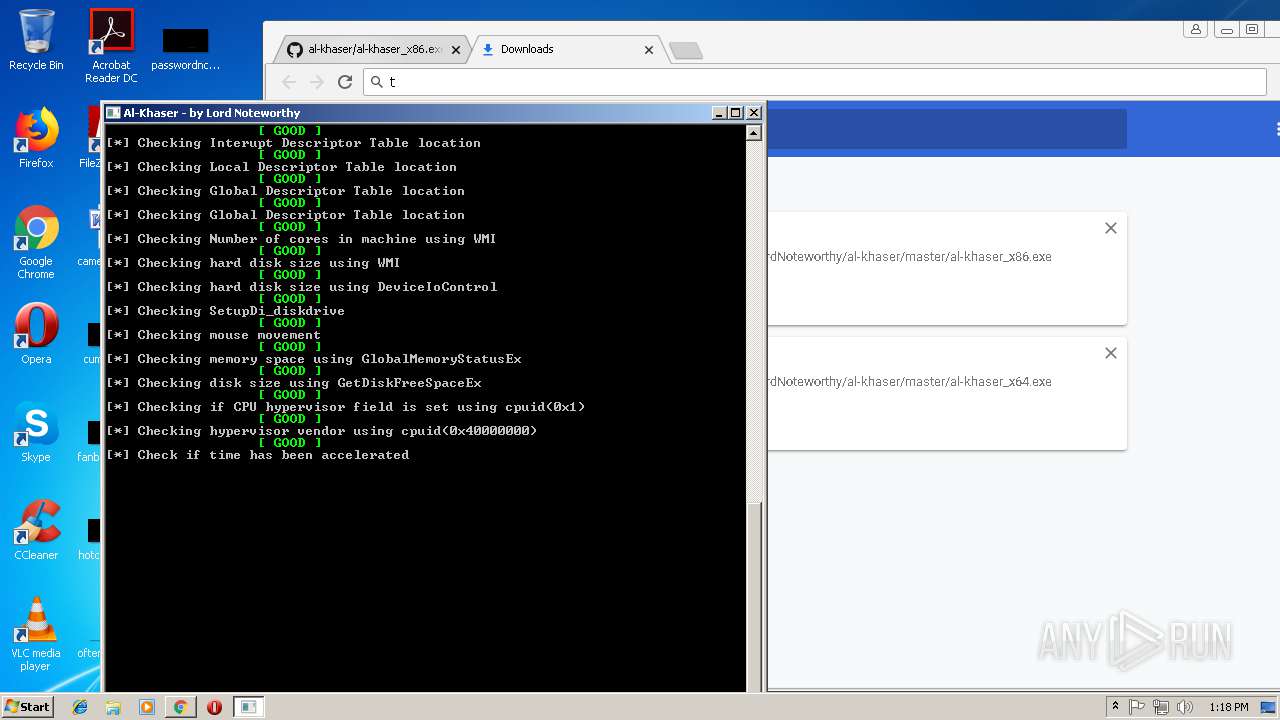Viewport: 1280px width, 720px height.
Task: Open Windows Media Player in taskbar
Action: coord(147,707)
